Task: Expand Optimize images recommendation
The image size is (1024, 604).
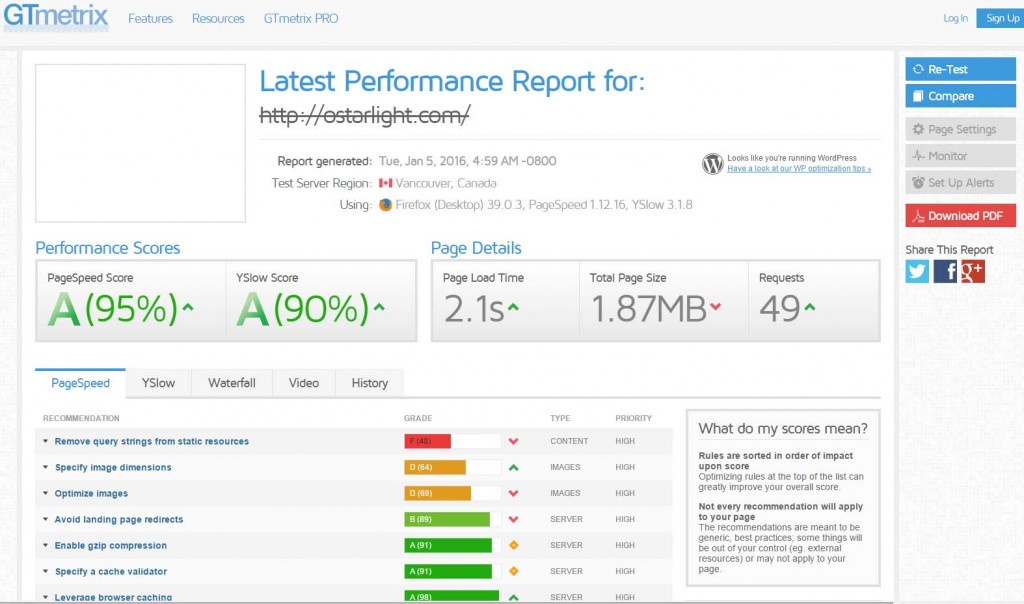Action: [45, 494]
